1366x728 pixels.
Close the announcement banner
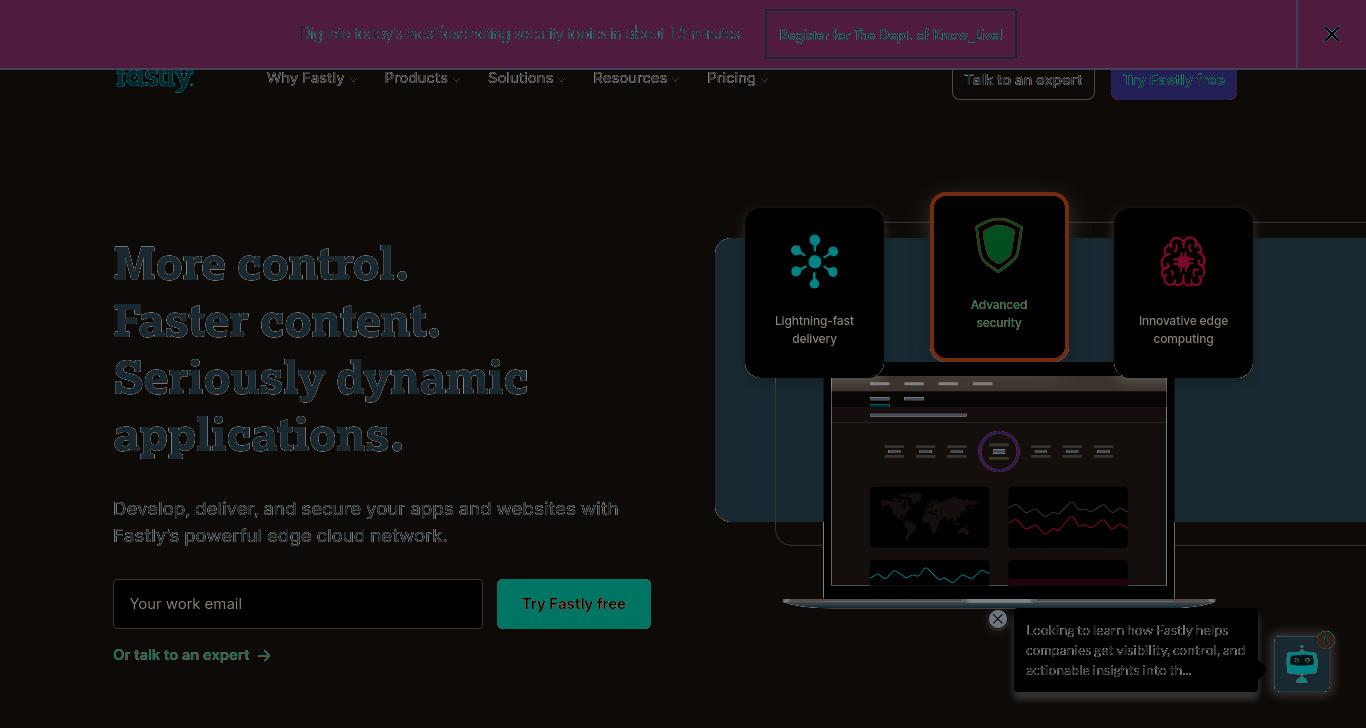point(1332,34)
